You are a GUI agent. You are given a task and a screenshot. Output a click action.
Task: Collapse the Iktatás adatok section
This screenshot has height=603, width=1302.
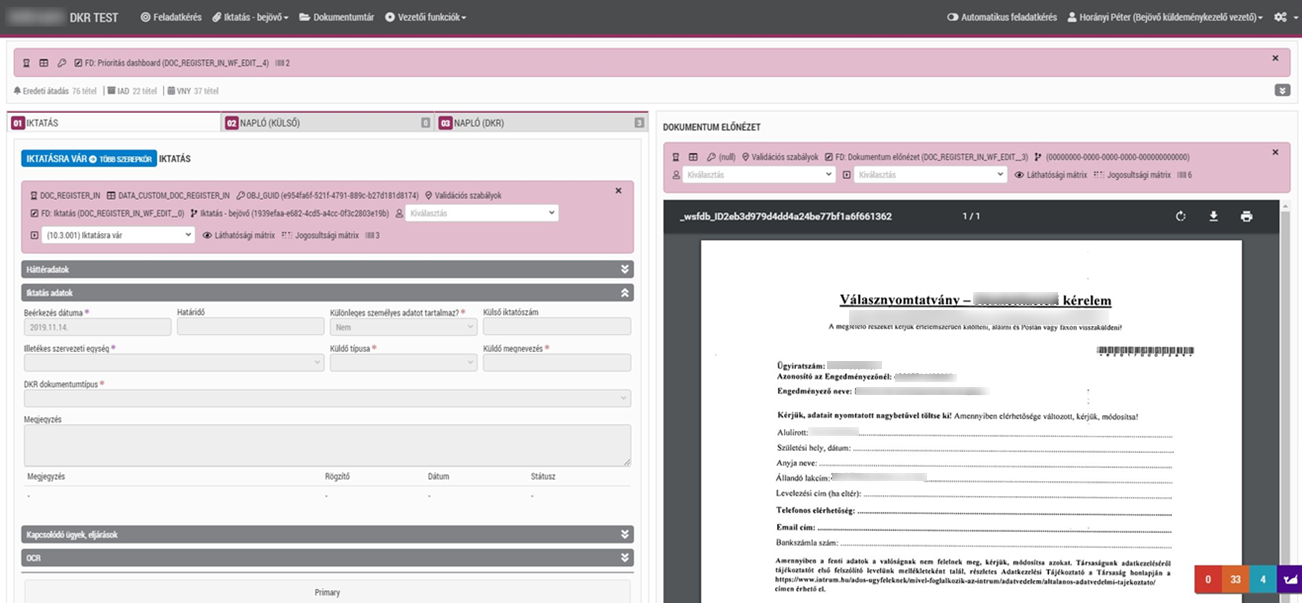[x=327, y=293]
